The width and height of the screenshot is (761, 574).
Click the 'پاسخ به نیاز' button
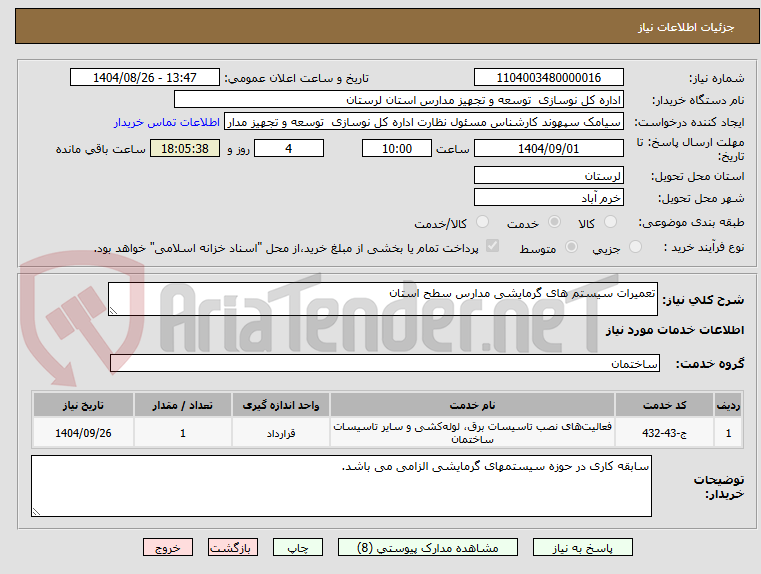582,547
